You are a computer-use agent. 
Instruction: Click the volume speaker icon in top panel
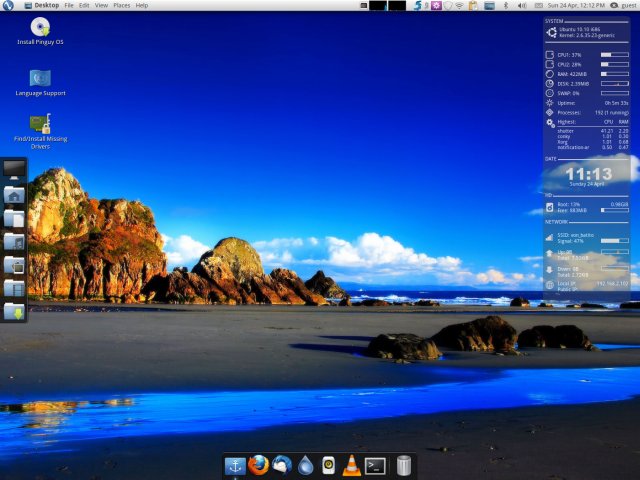pos(522,5)
